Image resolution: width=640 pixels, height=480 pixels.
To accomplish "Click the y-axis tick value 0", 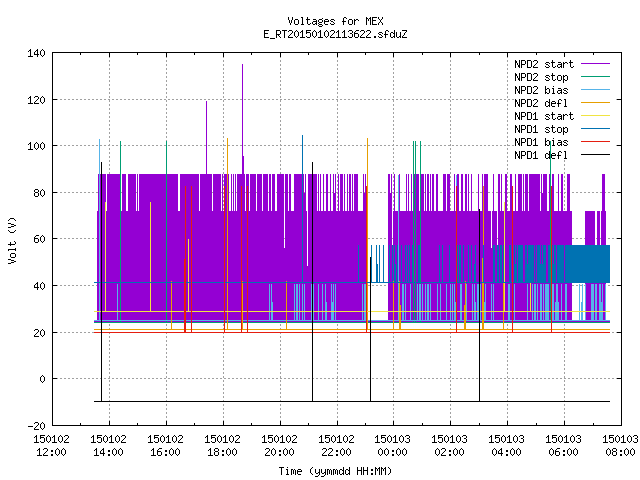I will 42,379.
